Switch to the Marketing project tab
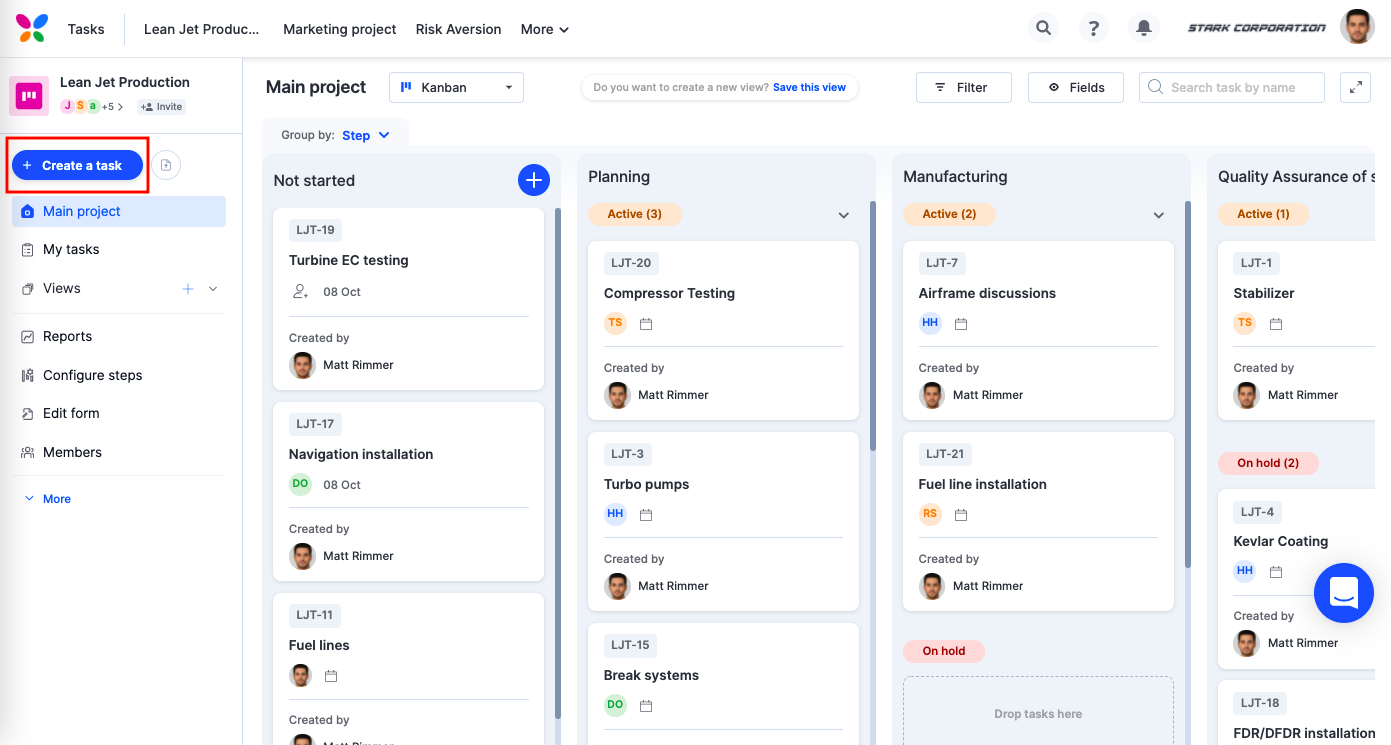The width and height of the screenshot is (1391, 745). 340,29
